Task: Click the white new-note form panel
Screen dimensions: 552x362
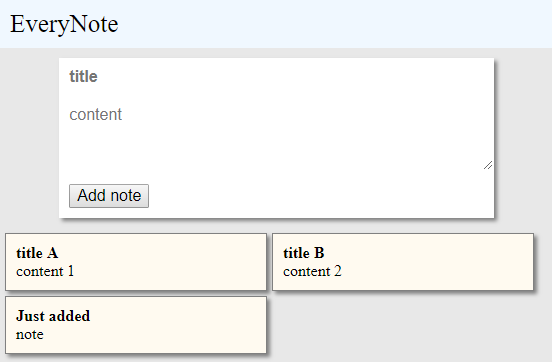Action: (x=276, y=138)
